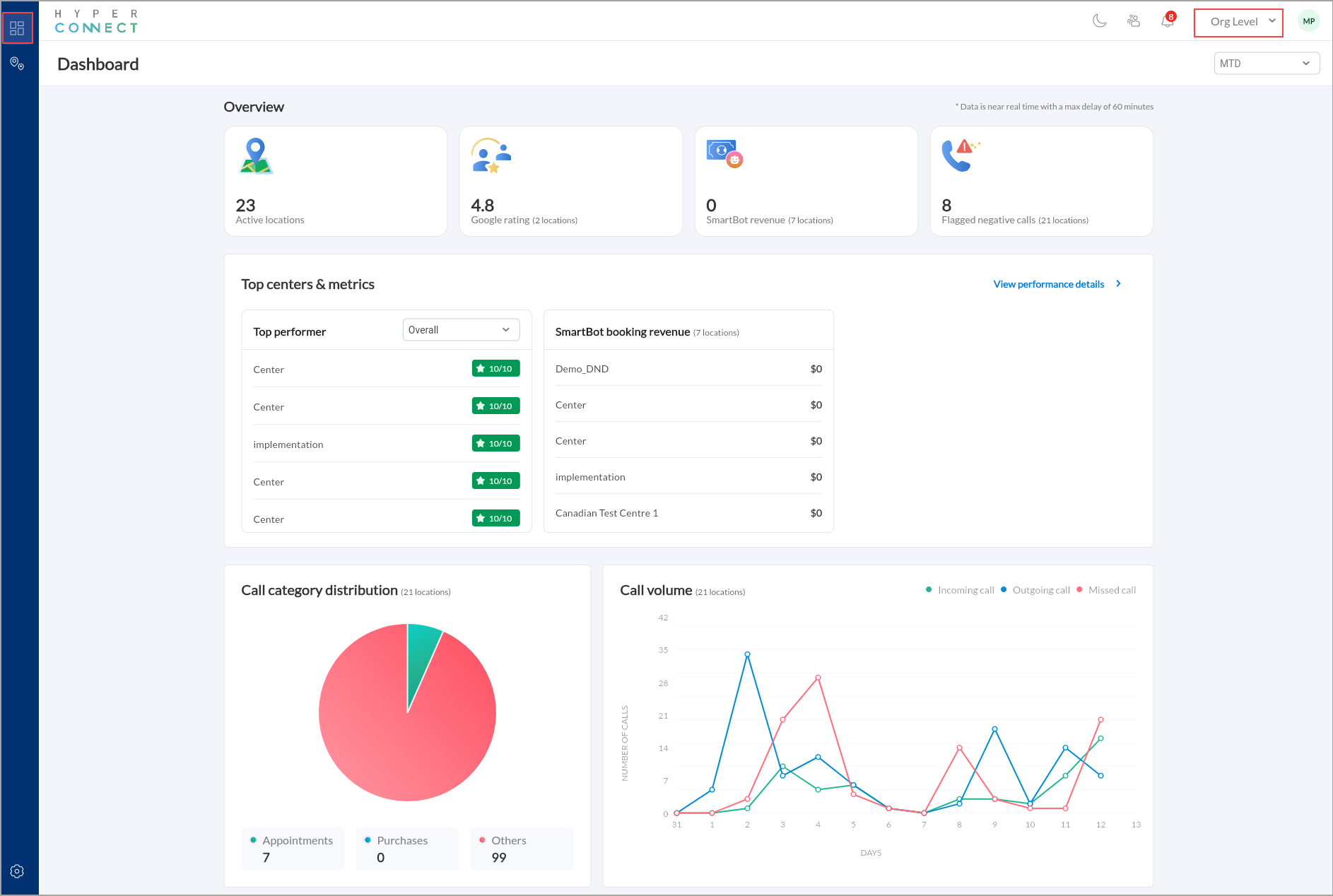Hide the Outgoing call legend series

pos(1035,590)
